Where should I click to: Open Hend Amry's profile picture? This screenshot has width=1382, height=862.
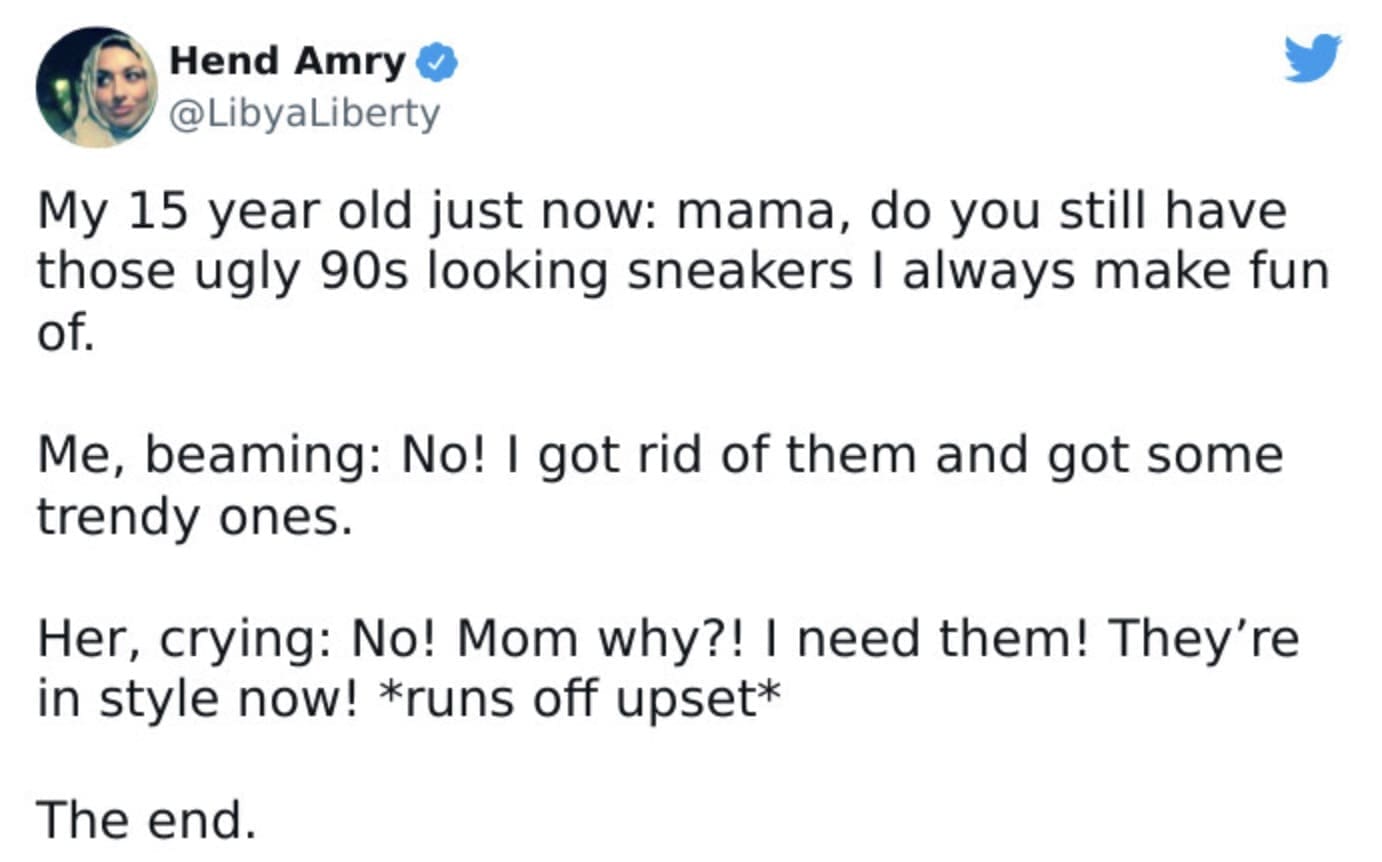pos(97,87)
